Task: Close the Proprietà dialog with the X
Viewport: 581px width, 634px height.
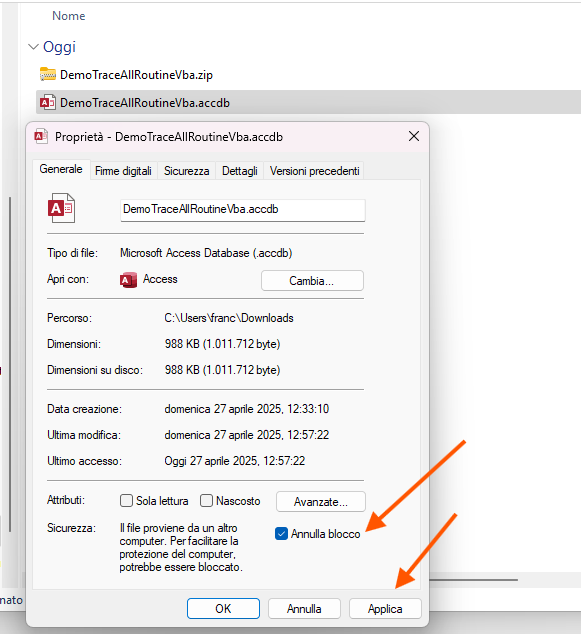Action: click(x=414, y=136)
